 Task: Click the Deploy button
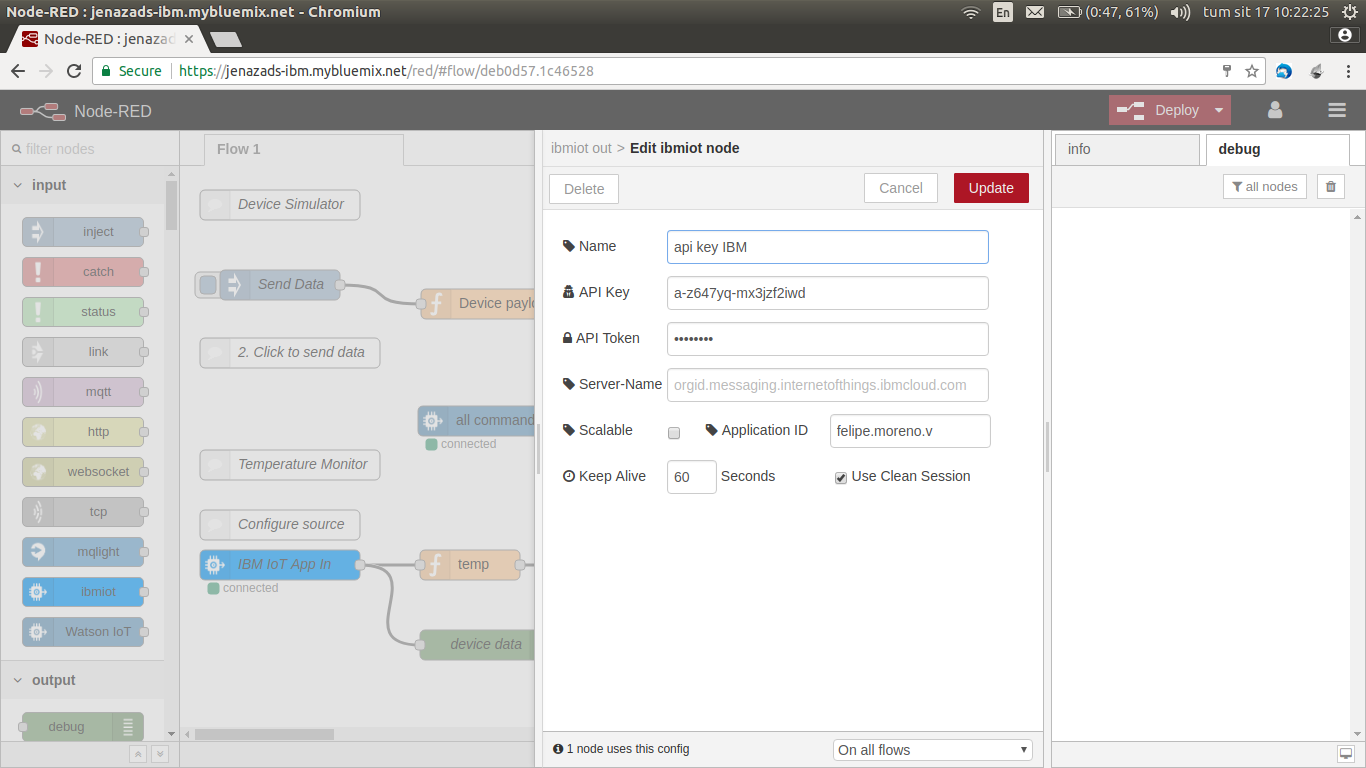(1160, 110)
